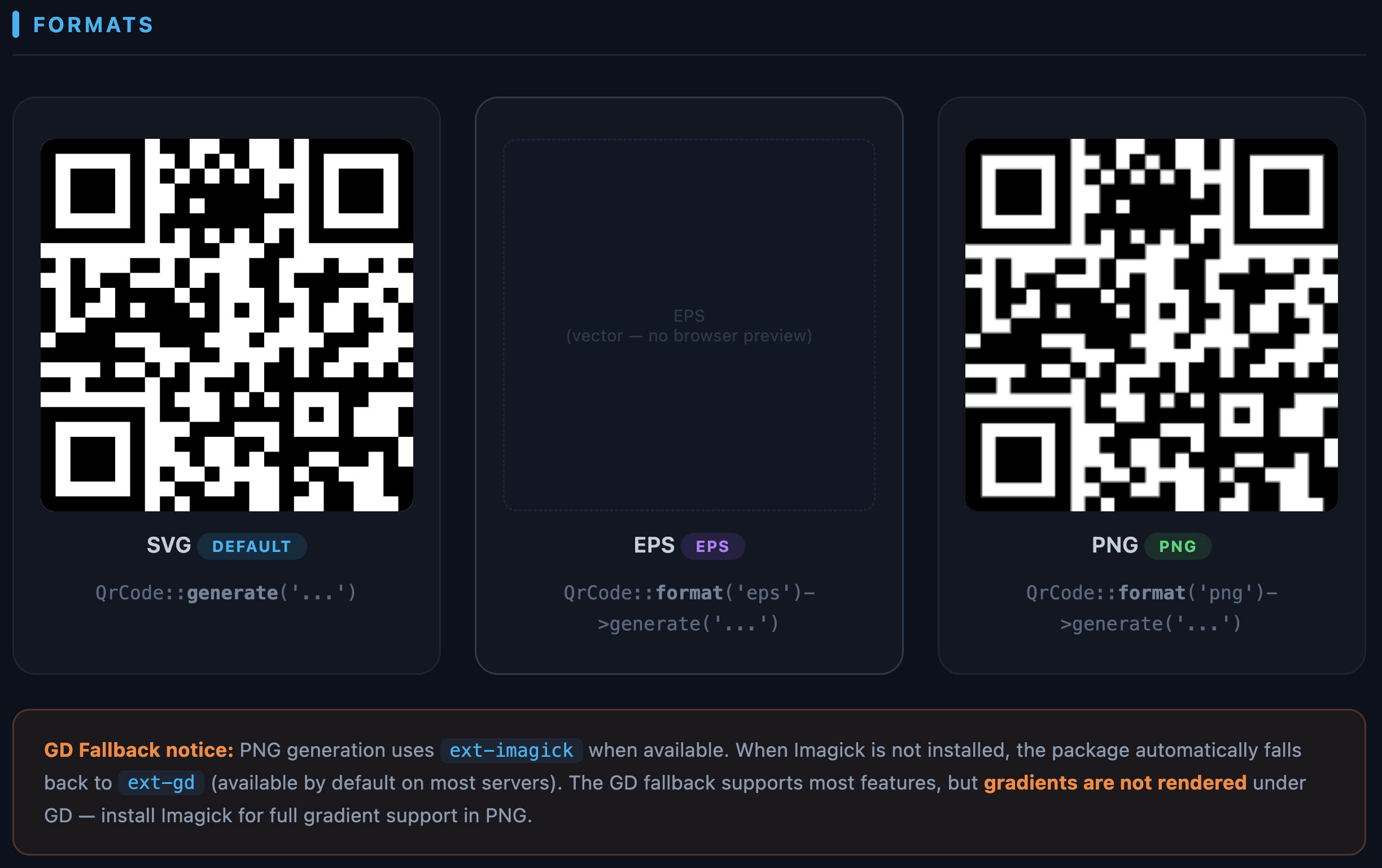Click the green PNG badge
This screenshot has width=1382, height=868.
1178,546
